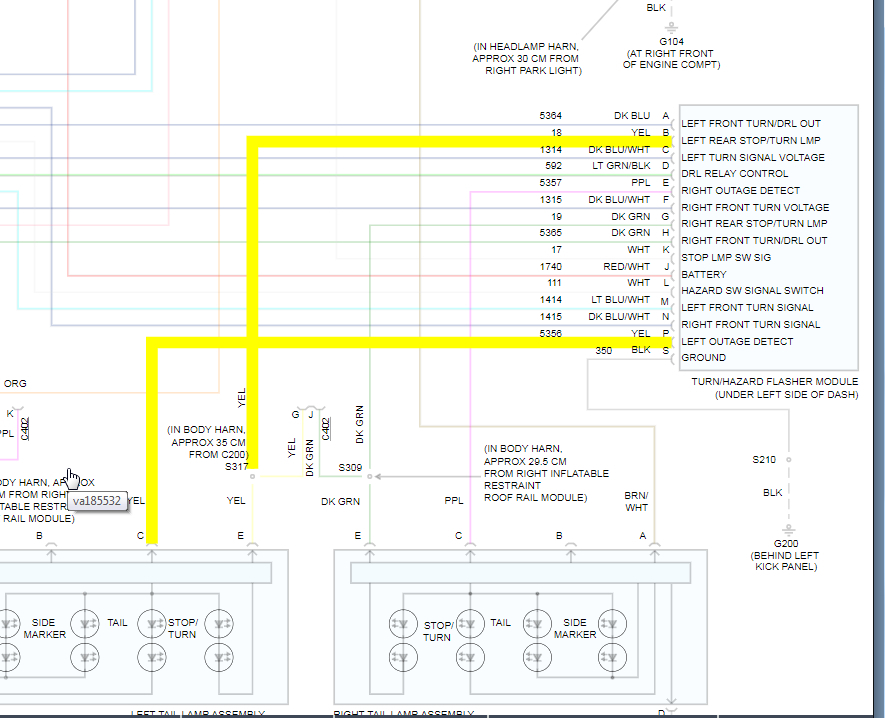Select the G200 ground symbol
Screen dimensions: 885x718
(788, 529)
